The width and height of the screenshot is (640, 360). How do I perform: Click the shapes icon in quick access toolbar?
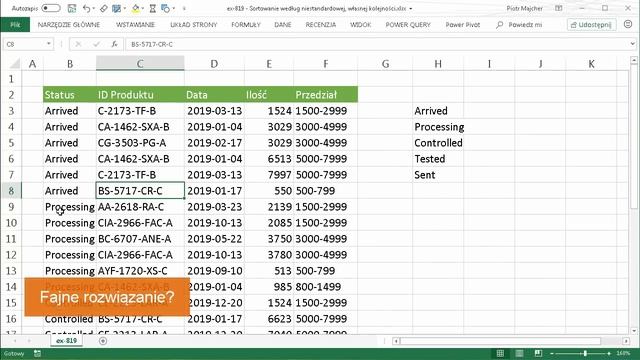point(165,8)
